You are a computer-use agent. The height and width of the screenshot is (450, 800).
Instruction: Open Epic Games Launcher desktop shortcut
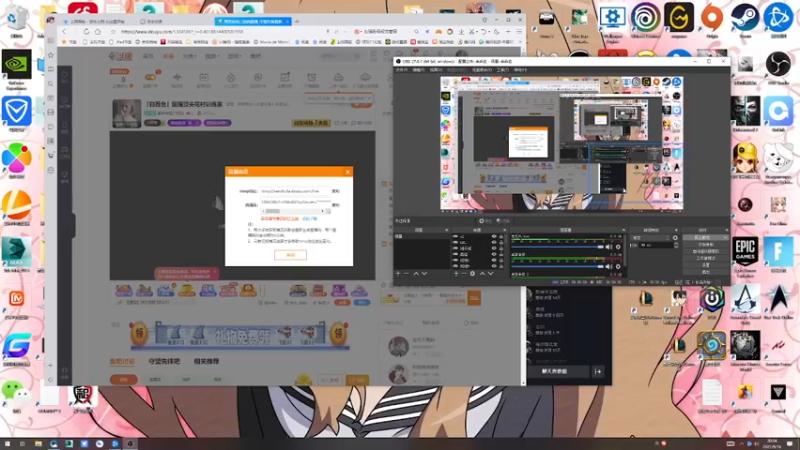(745, 255)
